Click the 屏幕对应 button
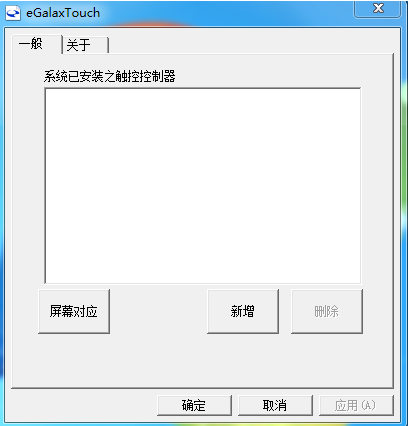The image size is (410, 426). click(x=74, y=311)
